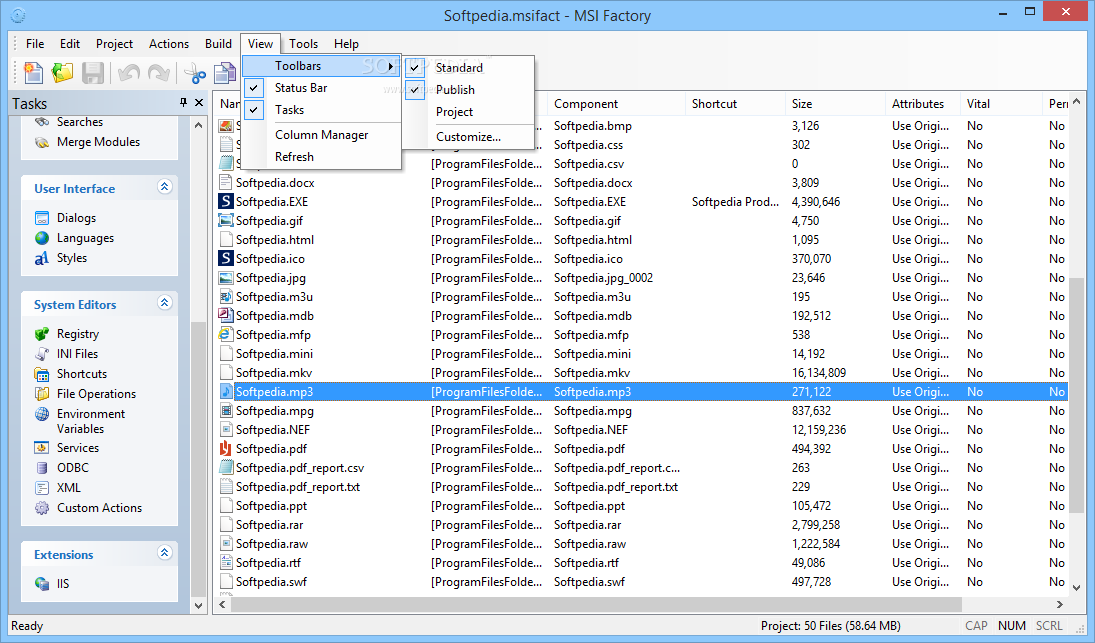The width and height of the screenshot is (1095, 643).
Task: Open the Build menu
Action: [219, 43]
